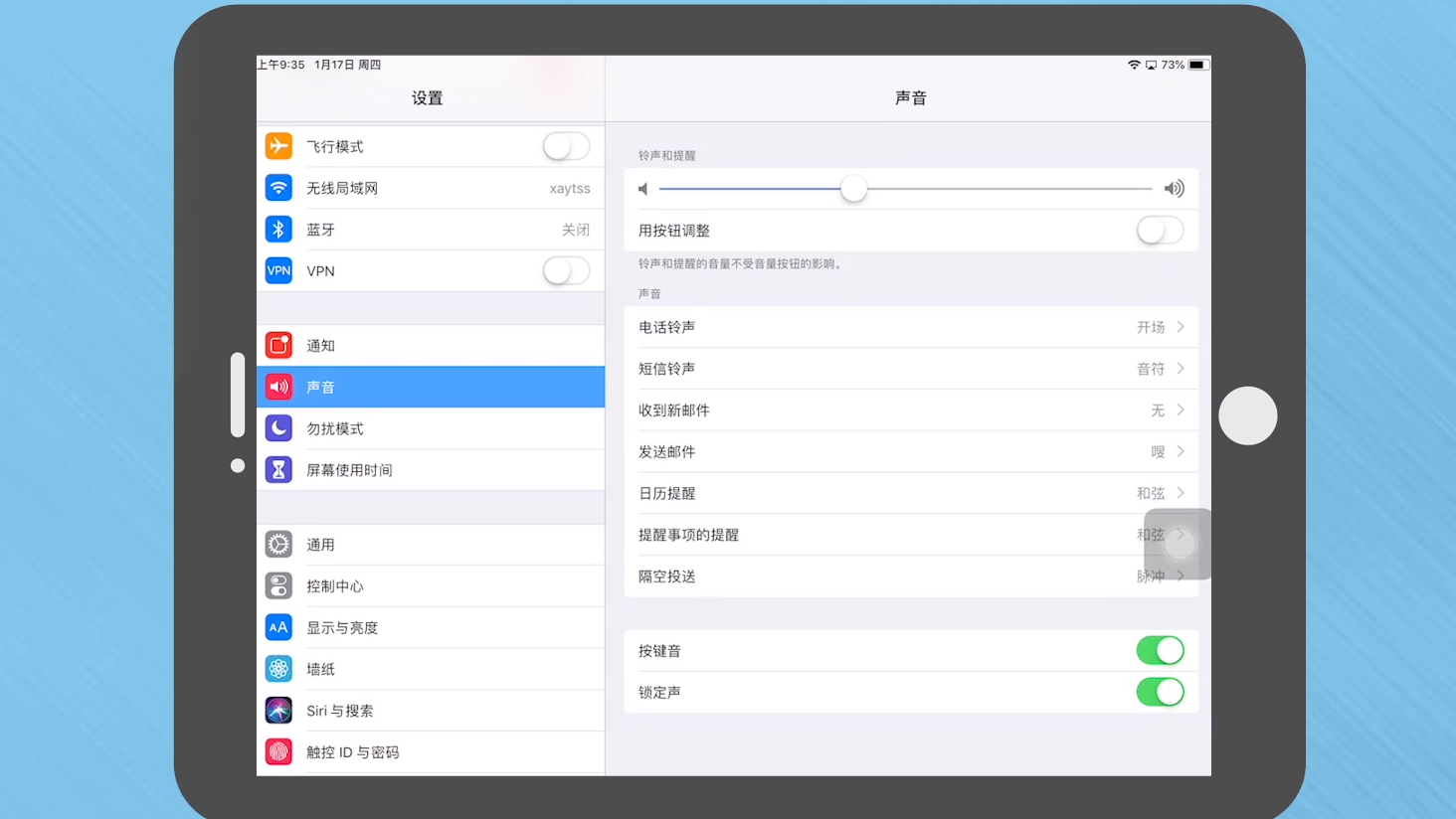This screenshot has width=1456, height=819.
Task: Click the 提醒事项的提醒 row label
Action: click(x=688, y=535)
